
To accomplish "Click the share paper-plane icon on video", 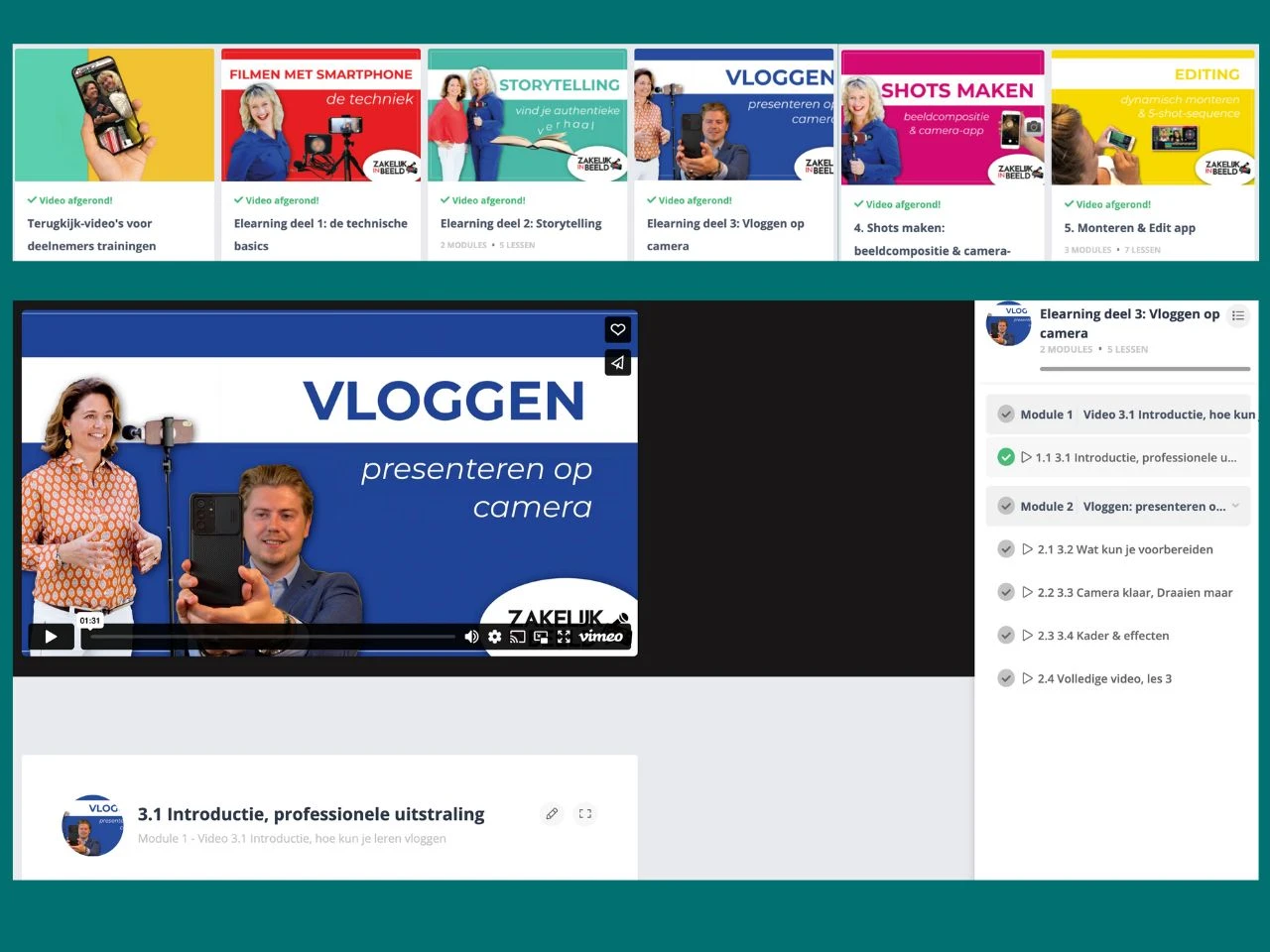I will [618, 363].
